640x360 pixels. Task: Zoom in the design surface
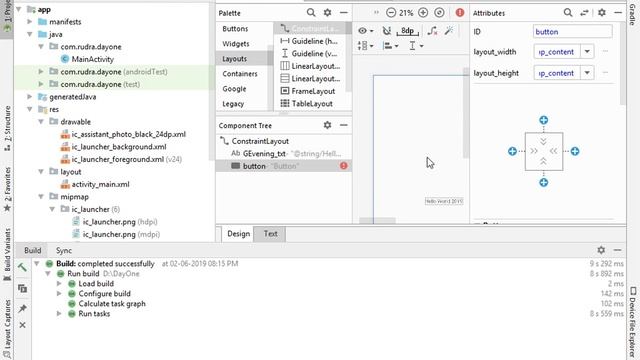tap(423, 13)
